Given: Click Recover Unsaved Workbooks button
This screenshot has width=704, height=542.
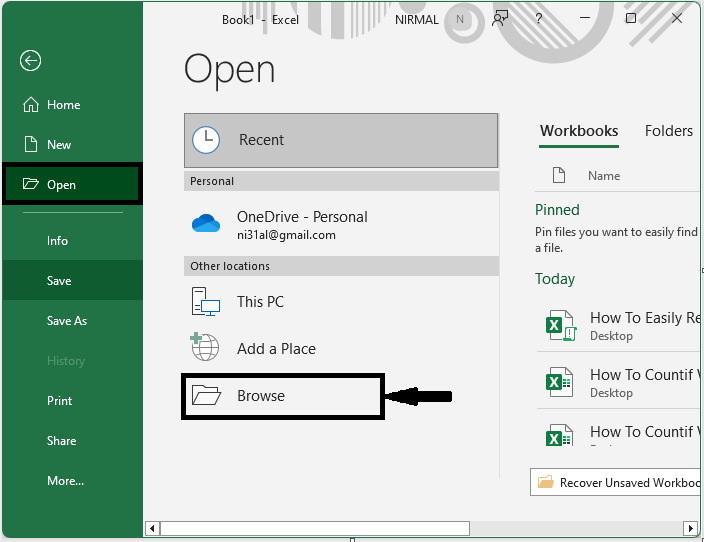Looking at the screenshot, I should [x=616, y=482].
